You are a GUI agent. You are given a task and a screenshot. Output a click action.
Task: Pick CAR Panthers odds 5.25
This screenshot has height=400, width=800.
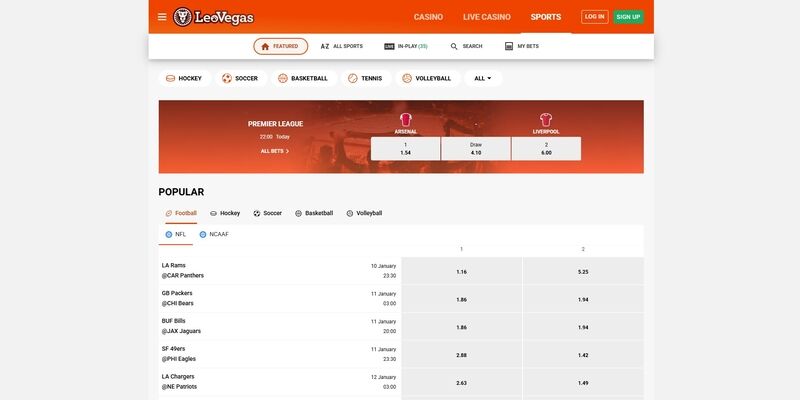click(x=583, y=272)
